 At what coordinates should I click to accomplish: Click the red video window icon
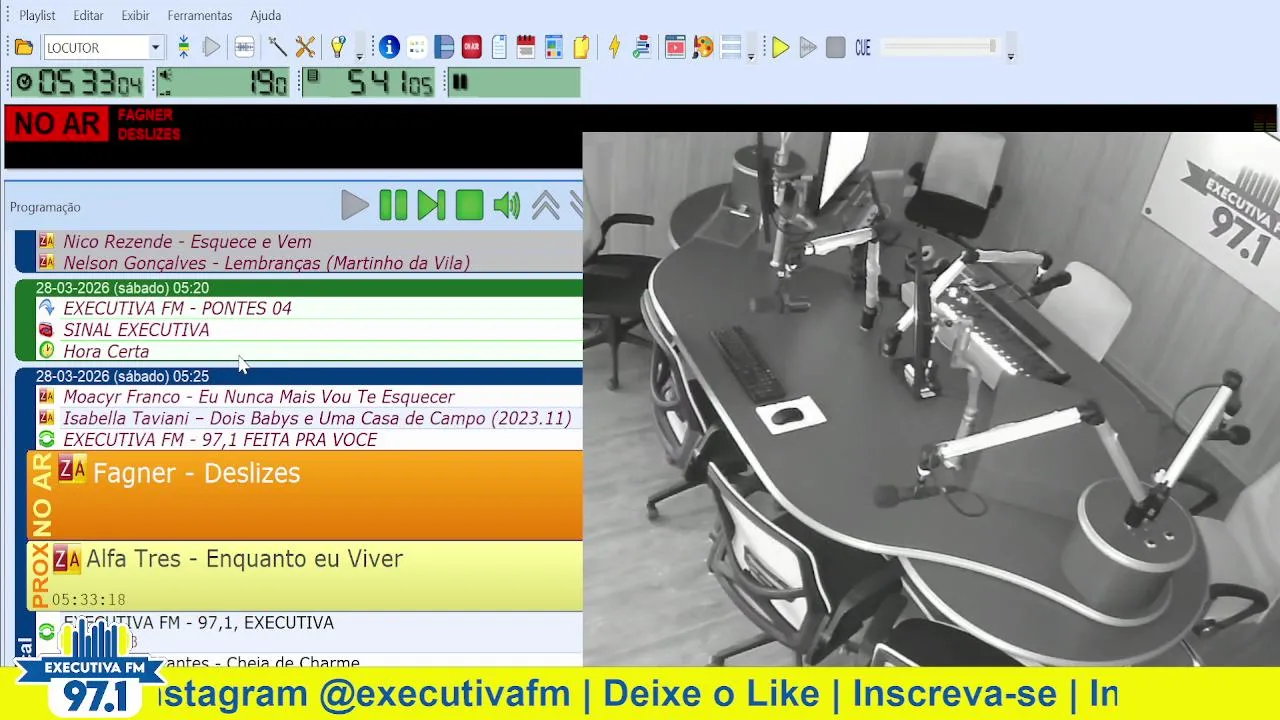tap(675, 47)
